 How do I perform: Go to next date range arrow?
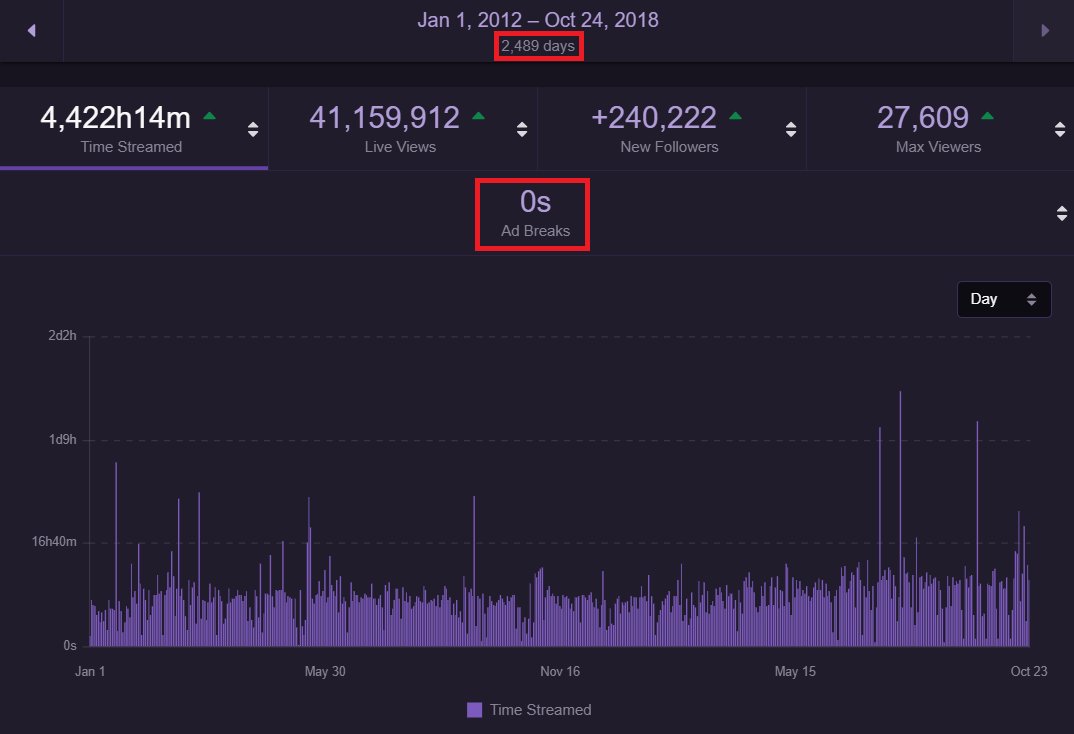pos(1045,31)
